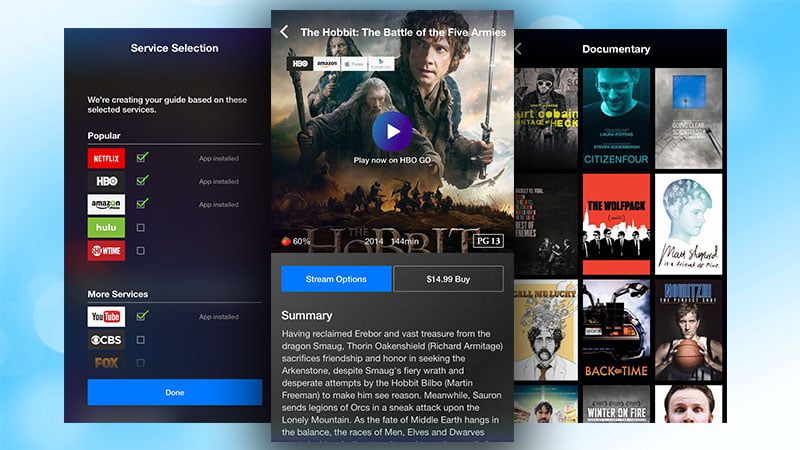Click the Done button
Viewport: 800px width, 450px height.
point(174,392)
